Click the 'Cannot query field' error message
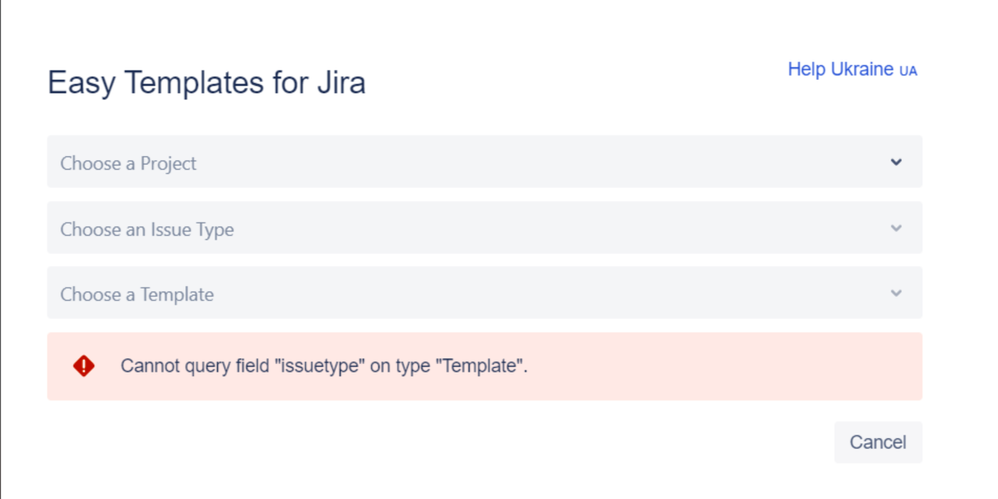This screenshot has width=998, height=499. [324, 367]
